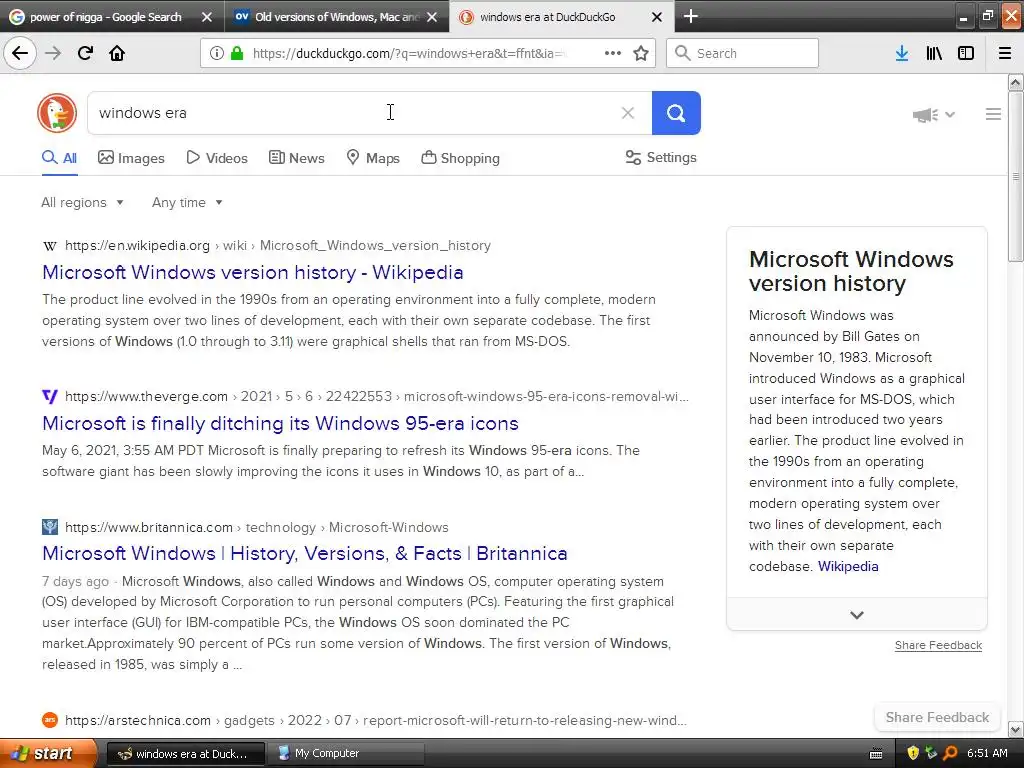Click the network connection tray icon
Image resolution: width=1024 pixels, height=768 pixels.
point(931,754)
